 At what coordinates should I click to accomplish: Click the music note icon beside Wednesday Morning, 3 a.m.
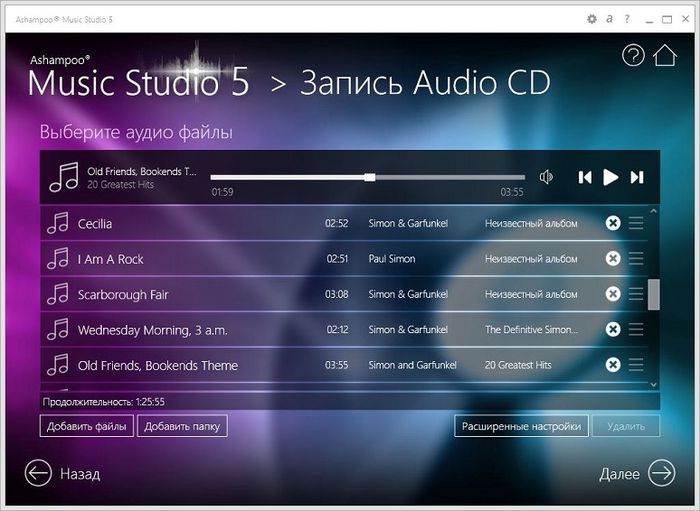pyautogui.click(x=58, y=330)
